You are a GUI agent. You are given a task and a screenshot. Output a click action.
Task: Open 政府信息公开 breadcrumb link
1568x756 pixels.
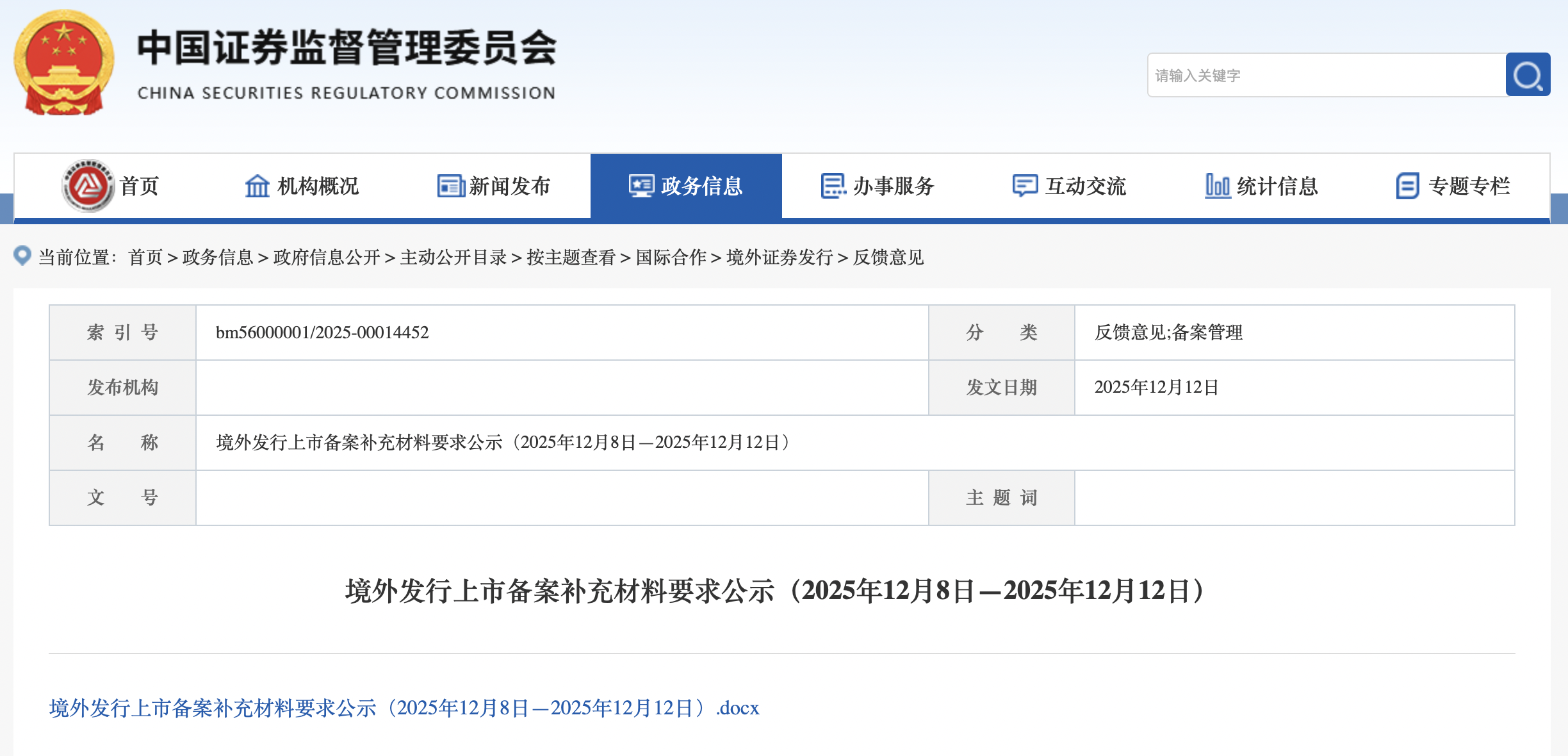pos(327,258)
